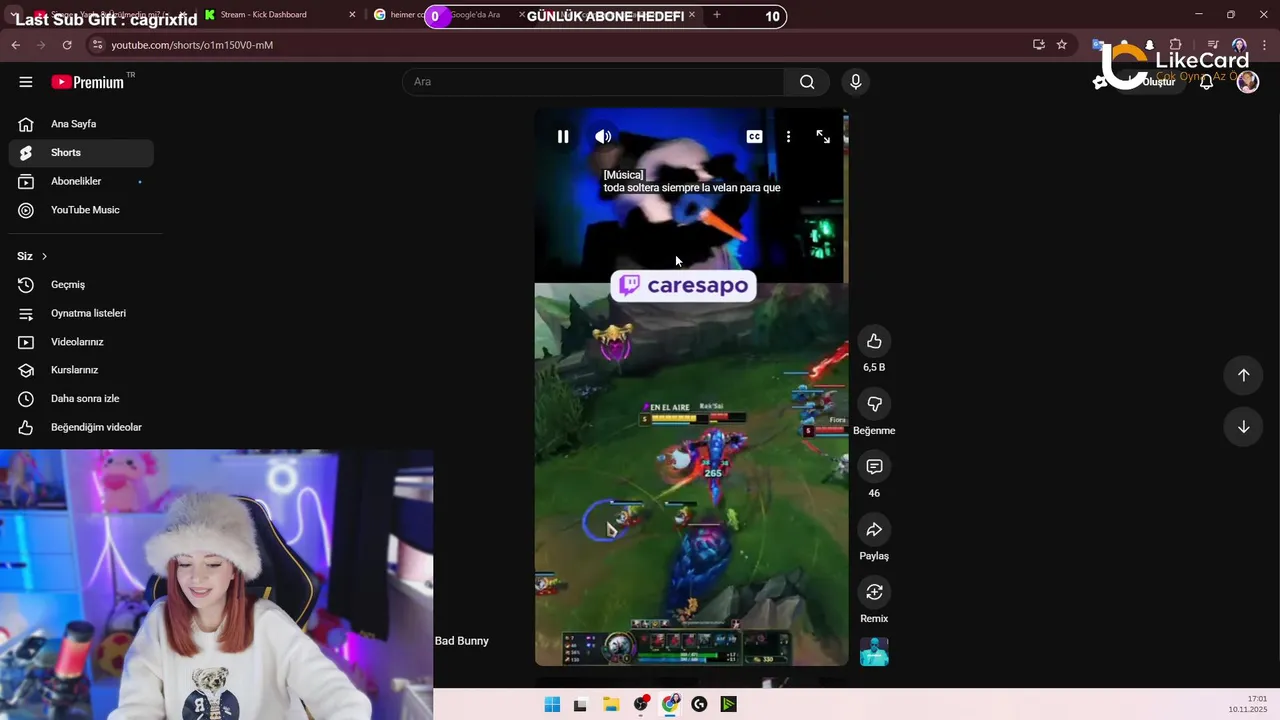Reload the current page

[x=67, y=45]
